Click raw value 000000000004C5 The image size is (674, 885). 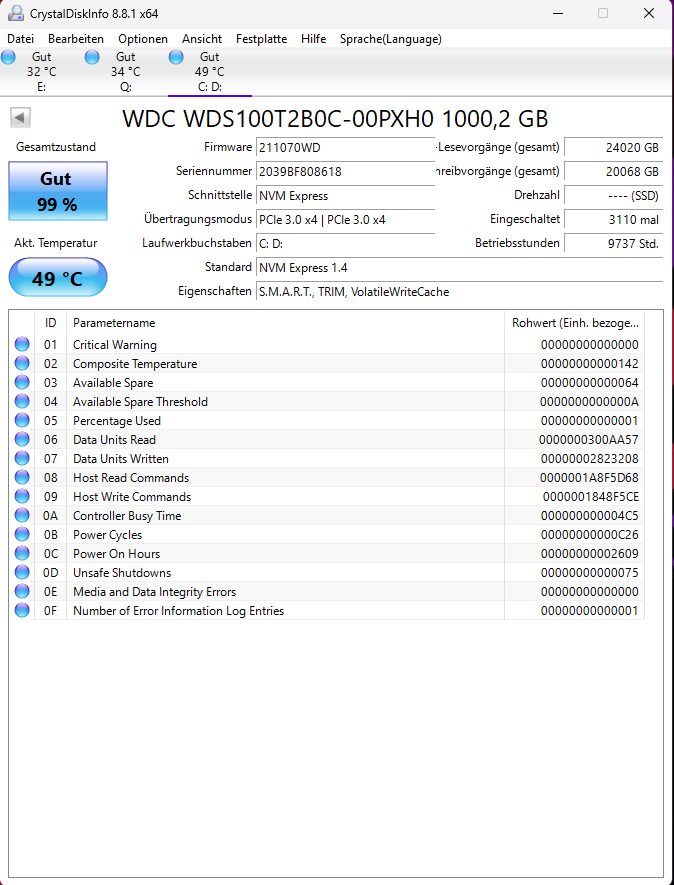tap(589, 515)
